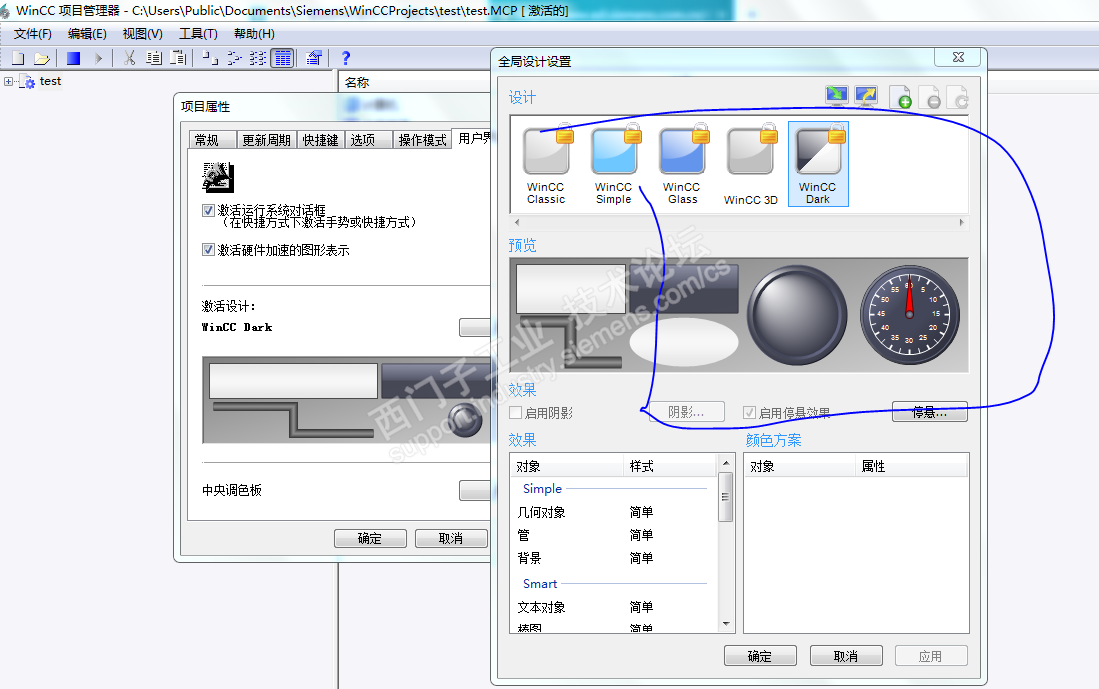Click the 悬停... button
Image resolution: width=1099 pixels, height=689 pixels.
(x=929, y=412)
